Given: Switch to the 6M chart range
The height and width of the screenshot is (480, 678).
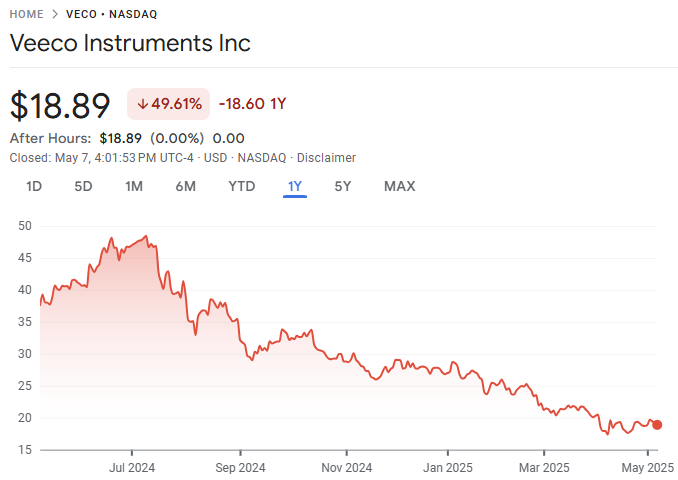Looking at the screenshot, I should coord(185,186).
